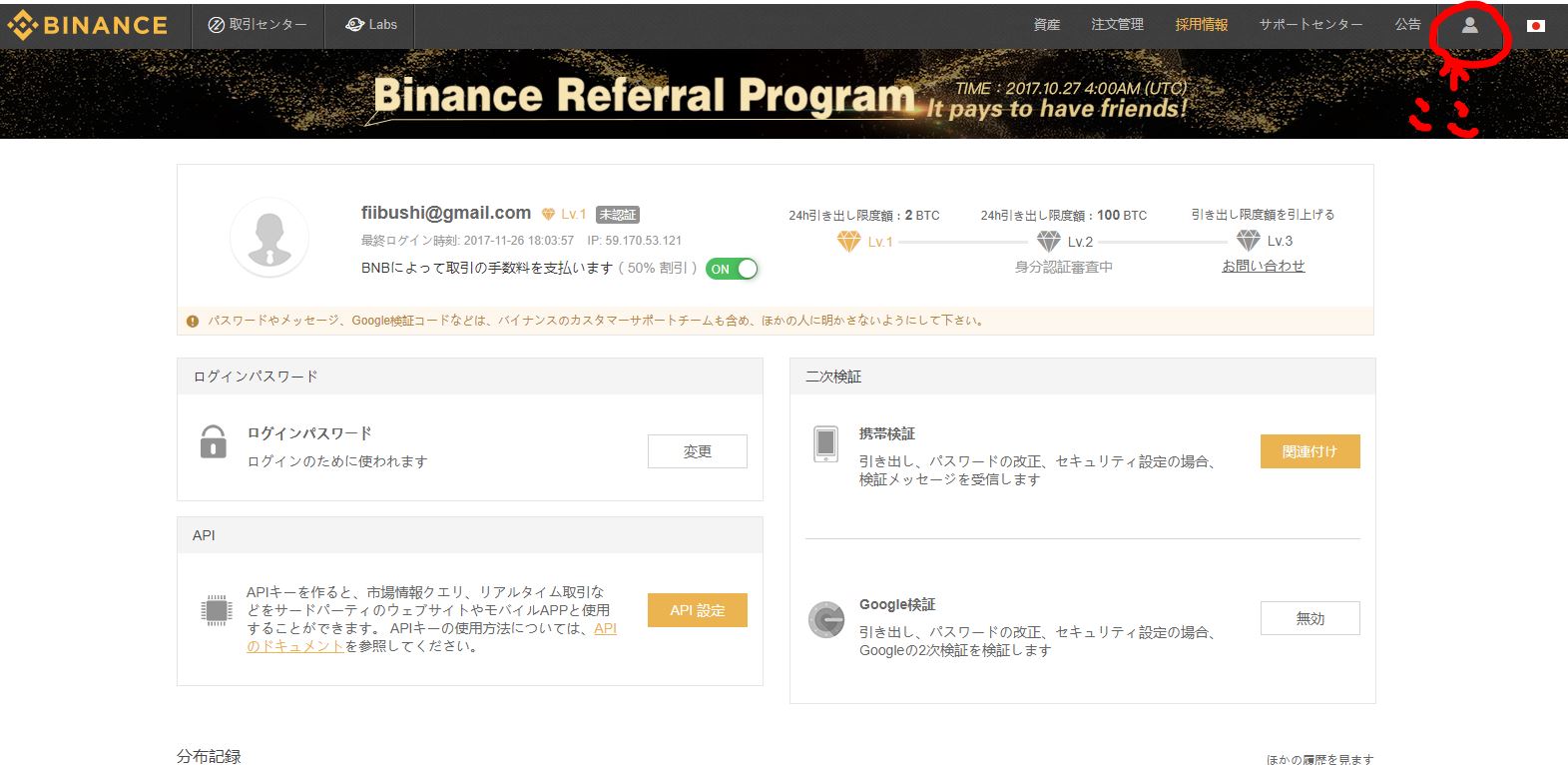The width and height of the screenshot is (1568, 765).
Task: Open the user account icon in header
Action: coord(1469,25)
